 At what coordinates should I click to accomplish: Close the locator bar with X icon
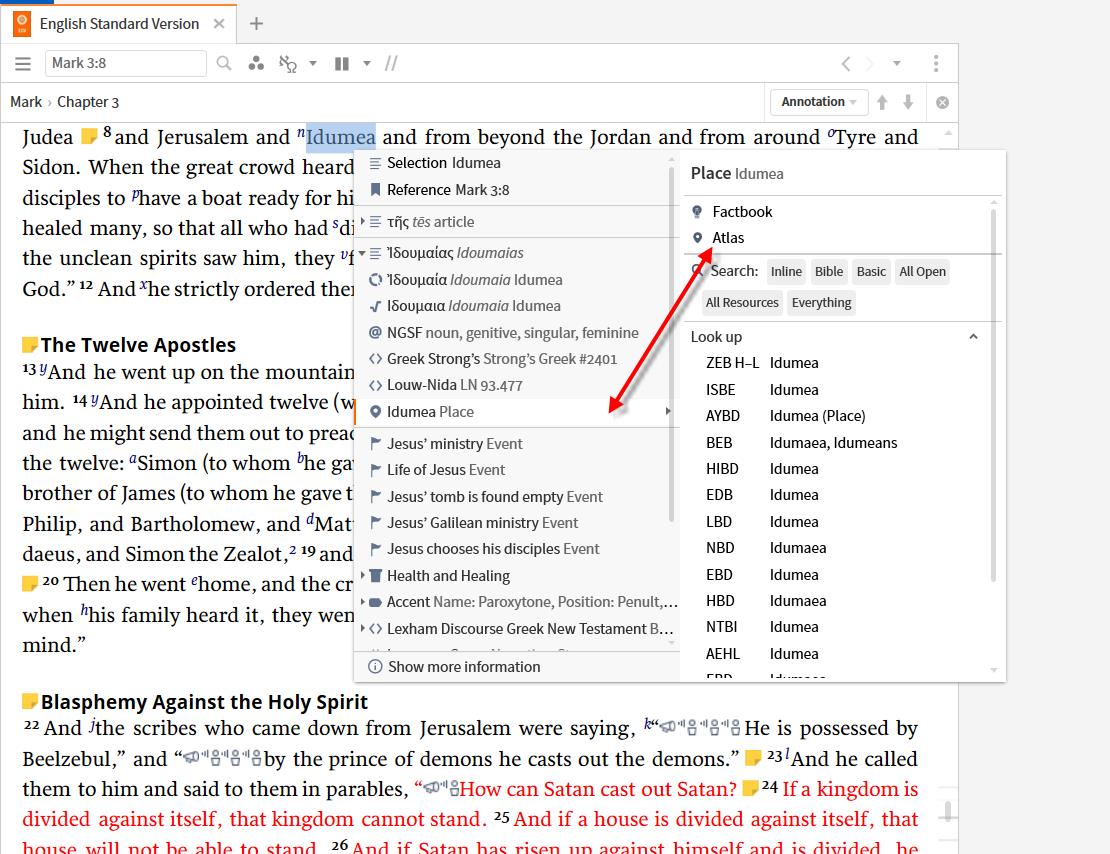pos(942,103)
